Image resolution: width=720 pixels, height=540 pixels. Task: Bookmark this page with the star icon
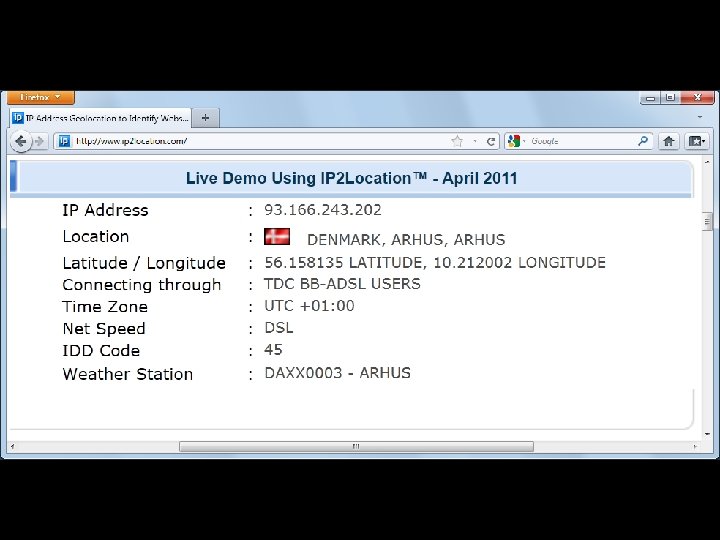click(457, 141)
